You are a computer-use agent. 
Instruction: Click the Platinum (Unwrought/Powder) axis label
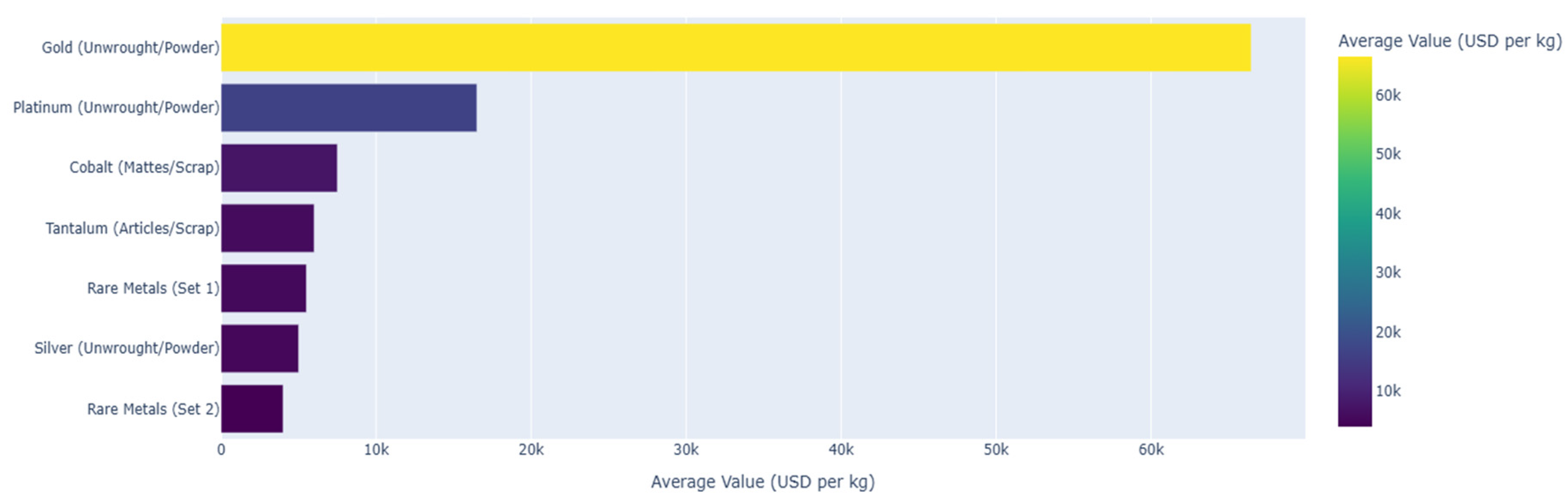(x=116, y=108)
